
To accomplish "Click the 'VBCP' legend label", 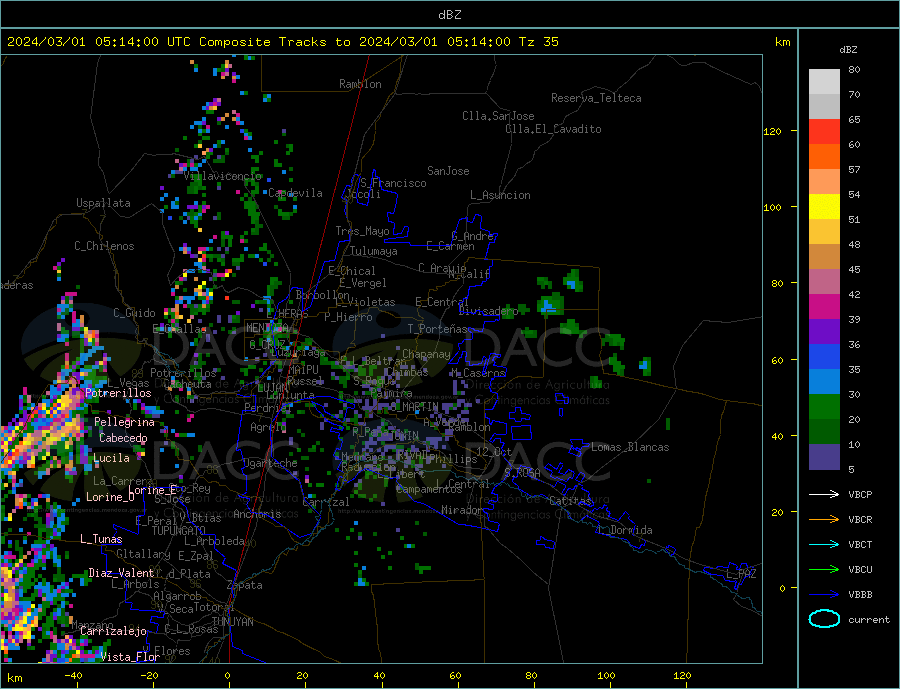I will pyautogui.click(x=860, y=494).
